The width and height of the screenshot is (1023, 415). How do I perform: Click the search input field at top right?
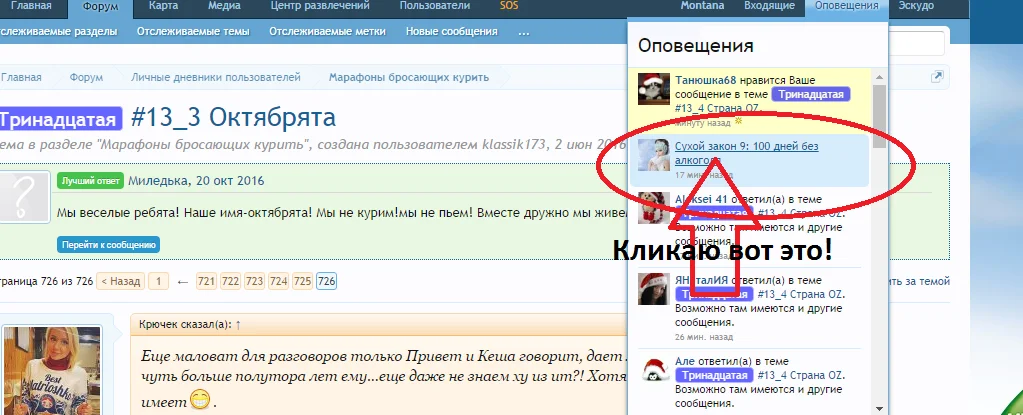(x=916, y=44)
